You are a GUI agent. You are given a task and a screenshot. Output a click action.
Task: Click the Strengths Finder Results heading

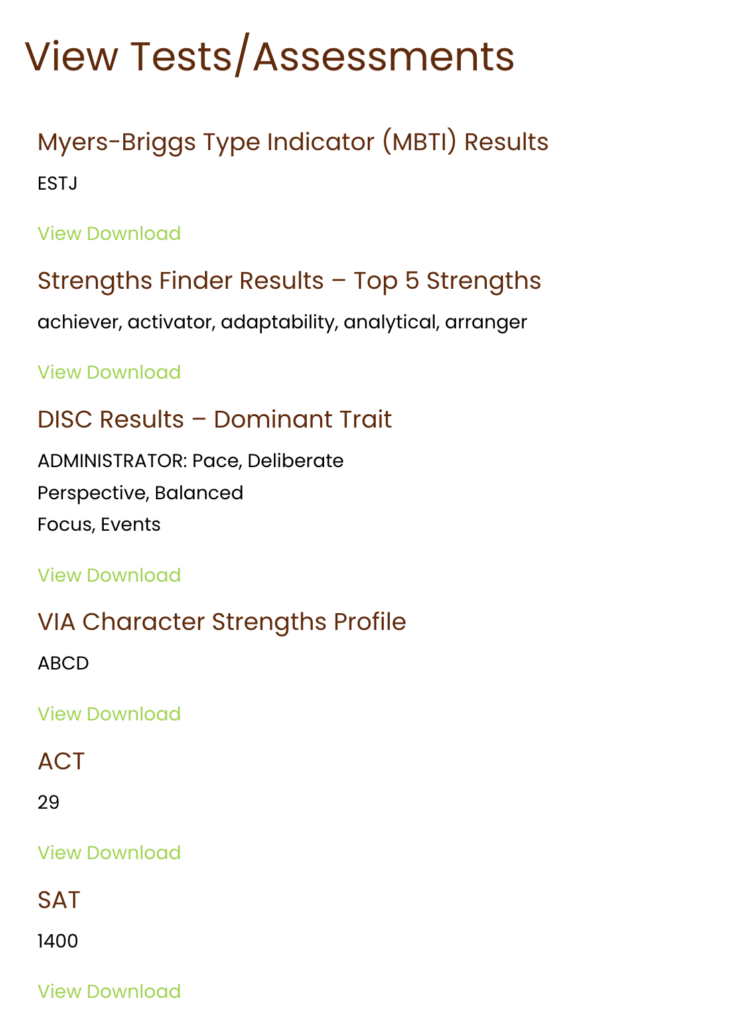click(289, 281)
